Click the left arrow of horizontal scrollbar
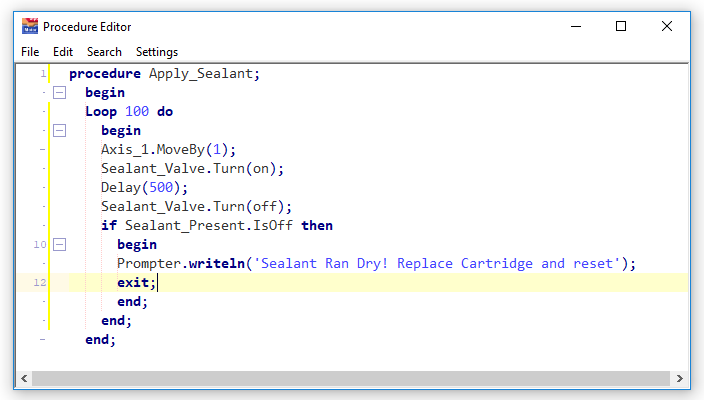Viewport: 704px width, 400px height. 22,379
